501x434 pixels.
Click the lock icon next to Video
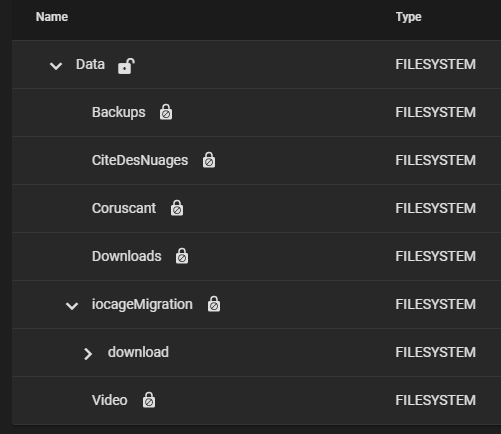tap(149, 400)
